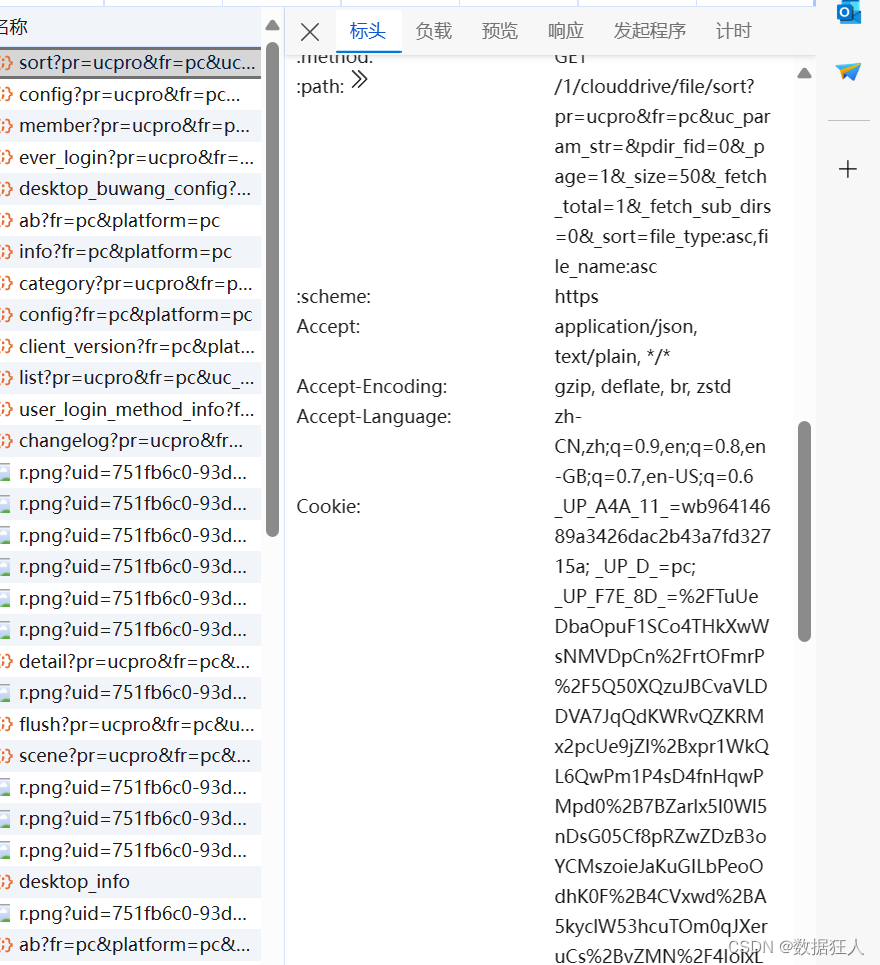Select the flush?pr=ucpro&fr=pc&u... request
The height and width of the screenshot is (965, 880).
130,725
